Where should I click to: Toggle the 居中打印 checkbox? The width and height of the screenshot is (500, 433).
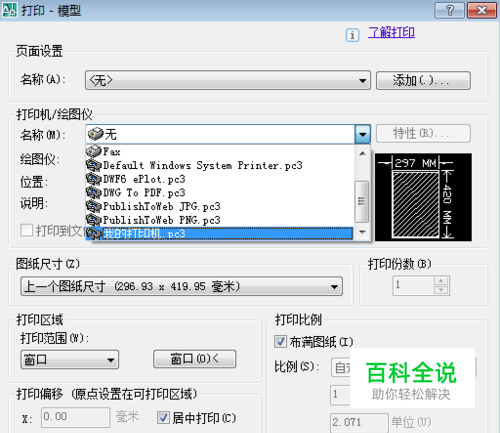coord(163,417)
